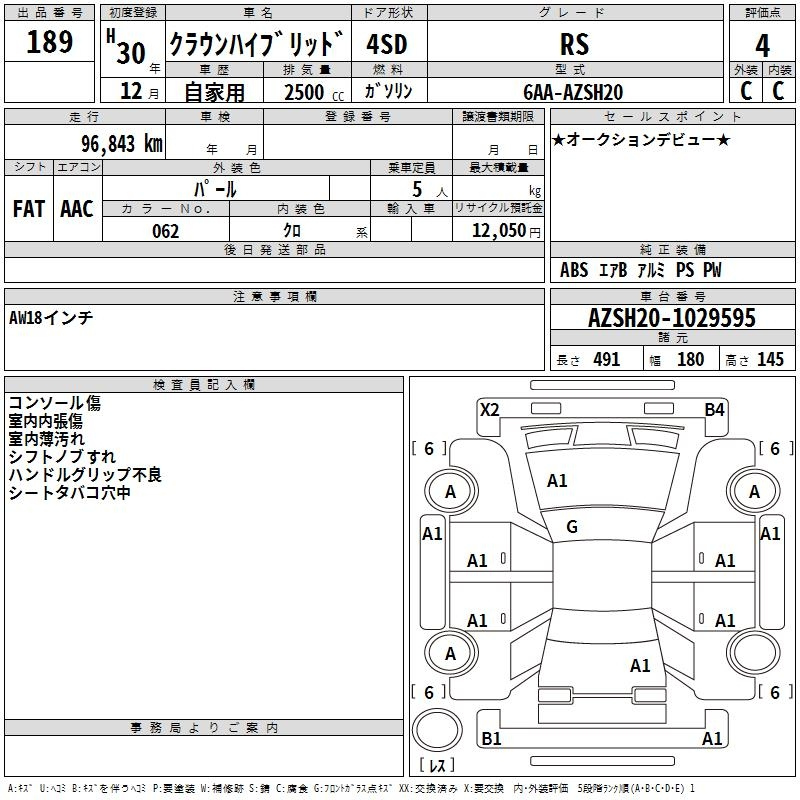Select the model code 6AA-AZSH20
800x800 pixels.
pos(573,92)
